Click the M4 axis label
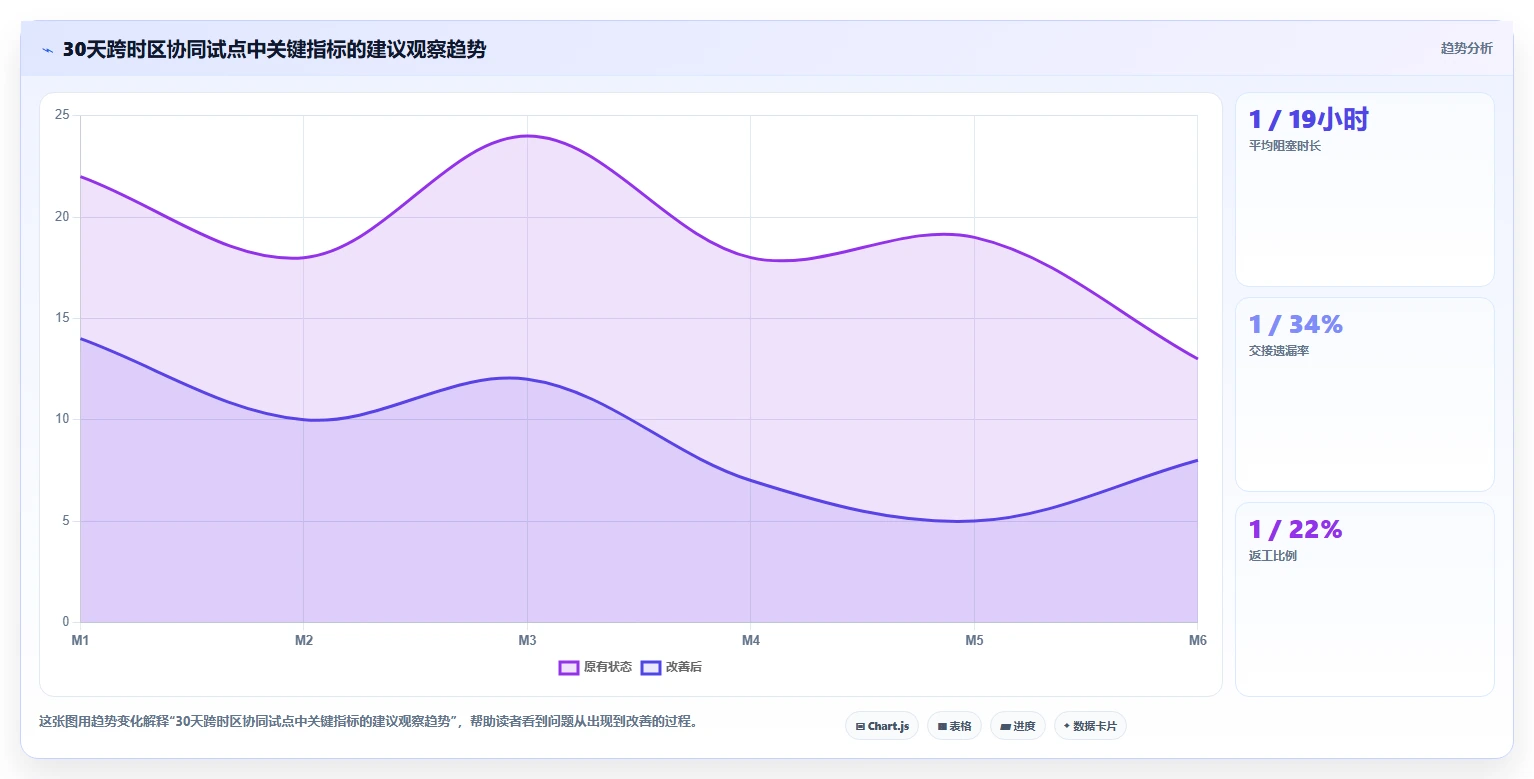Viewport: 1534px width, 779px height. 751,640
